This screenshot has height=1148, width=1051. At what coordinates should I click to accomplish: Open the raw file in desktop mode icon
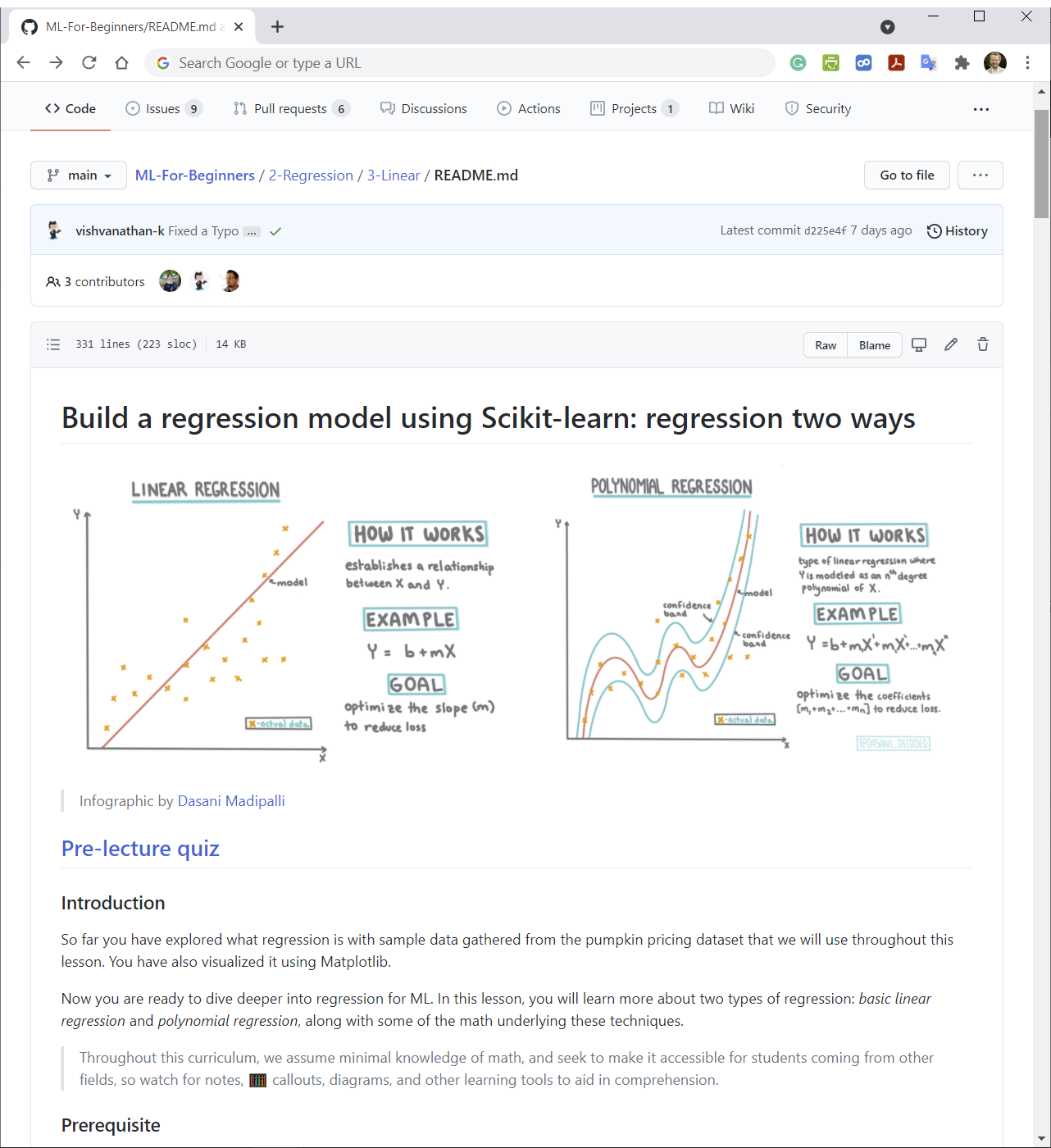918,344
